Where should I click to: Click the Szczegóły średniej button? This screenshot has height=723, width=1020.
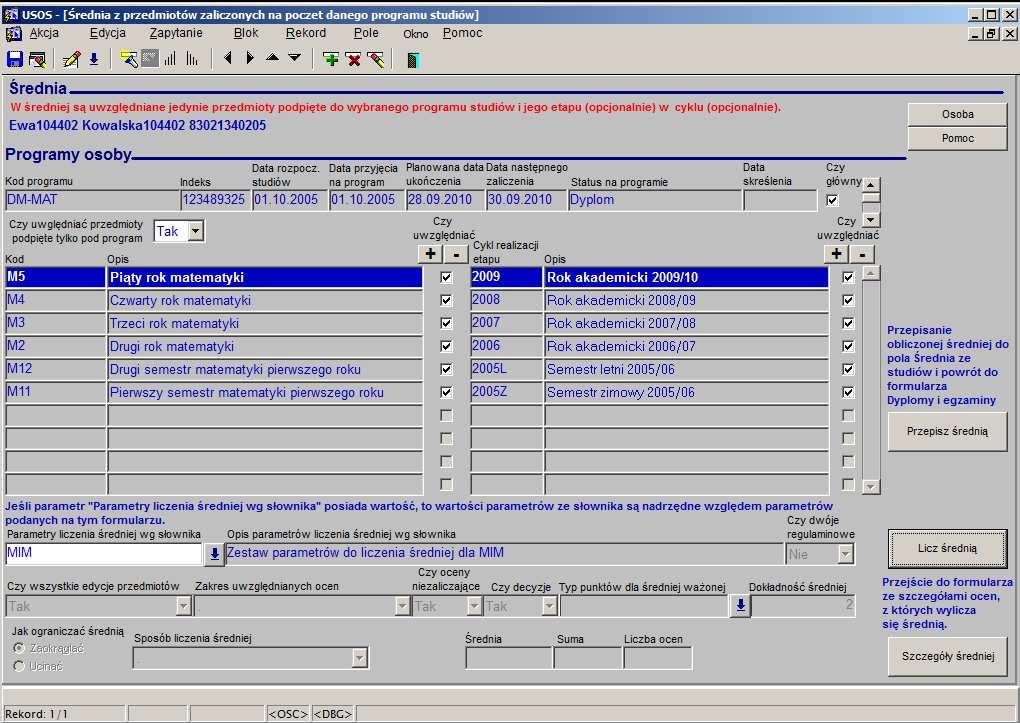tap(948, 656)
